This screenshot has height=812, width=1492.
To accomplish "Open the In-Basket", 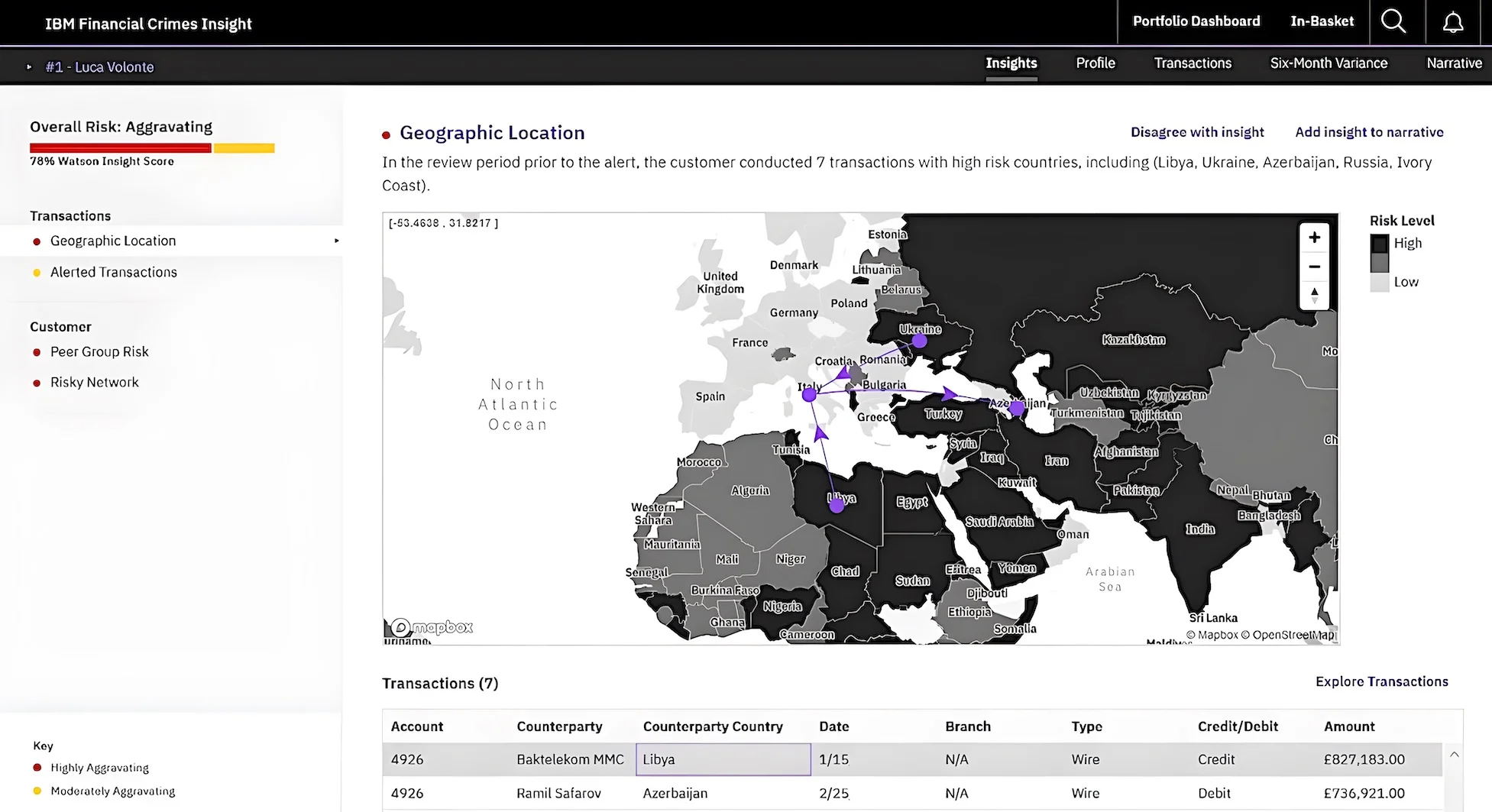I will click(x=1322, y=21).
